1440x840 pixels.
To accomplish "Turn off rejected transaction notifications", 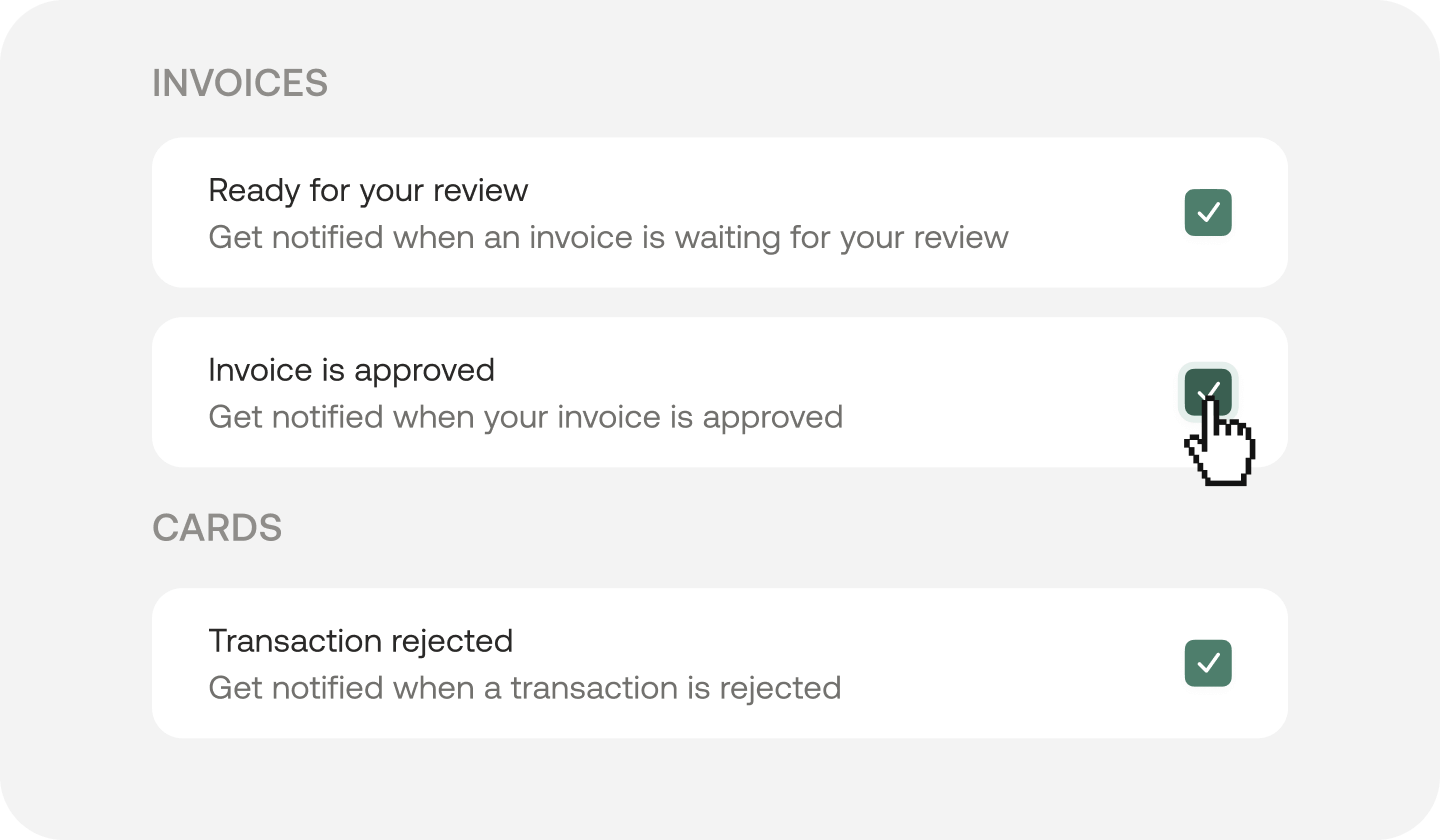I will (x=1208, y=664).
